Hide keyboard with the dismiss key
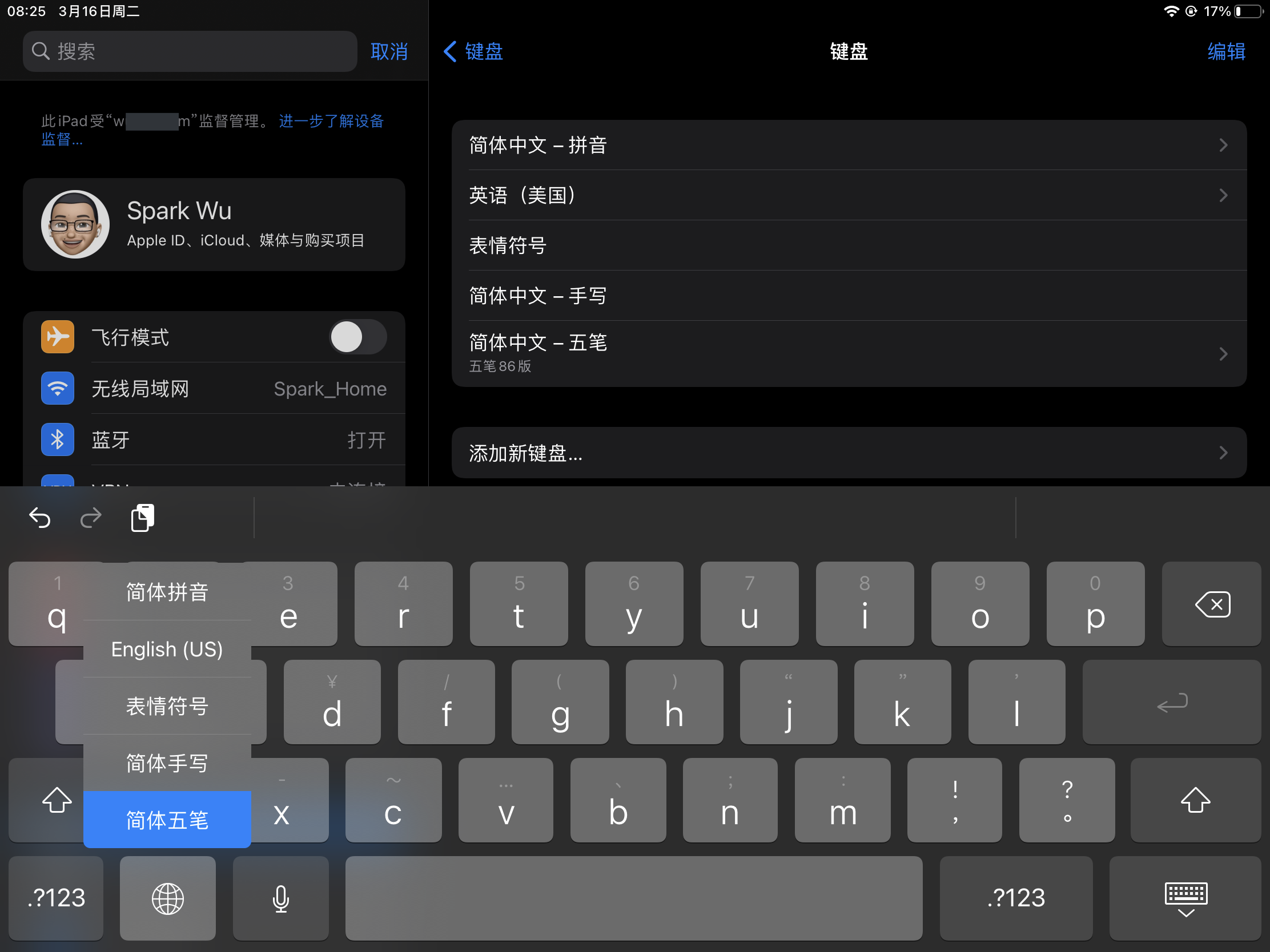1270x952 pixels. point(1185,898)
